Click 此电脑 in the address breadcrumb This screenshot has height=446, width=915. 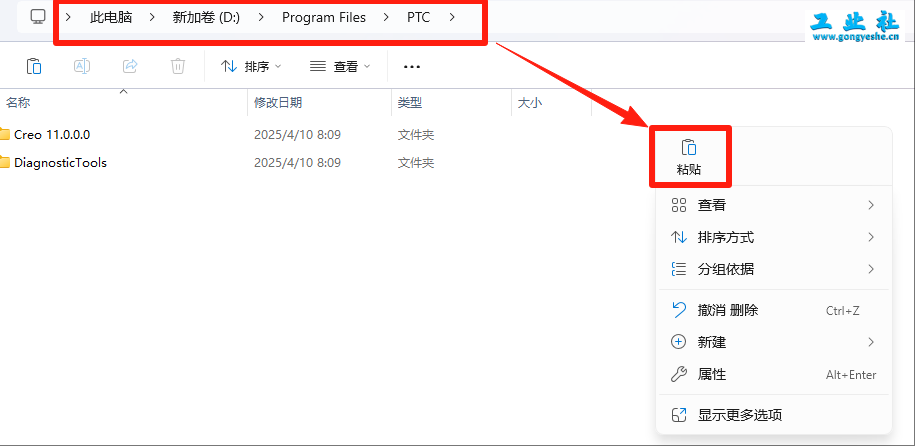[111, 18]
